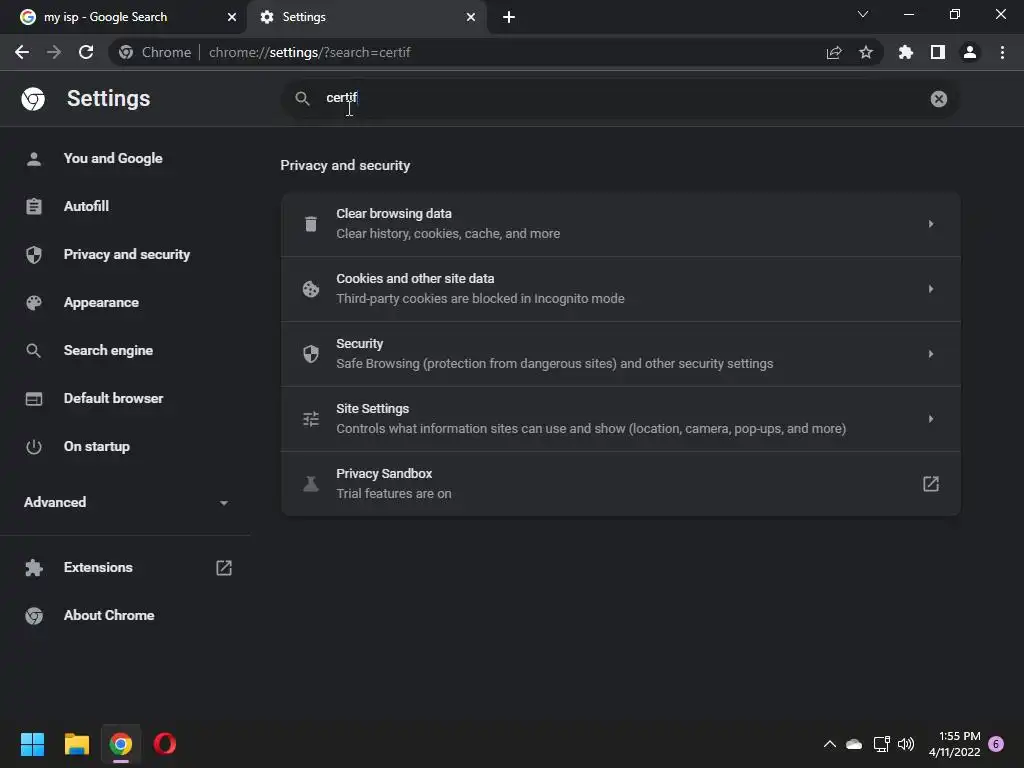Image resolution: width=1024 pixels, height=768 pixels.
Task: Open Cookies and other site data
Action: (x=620, y=289)
